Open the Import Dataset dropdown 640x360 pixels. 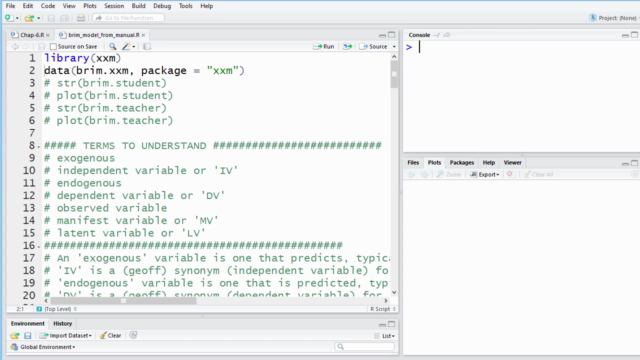(65, 336)
